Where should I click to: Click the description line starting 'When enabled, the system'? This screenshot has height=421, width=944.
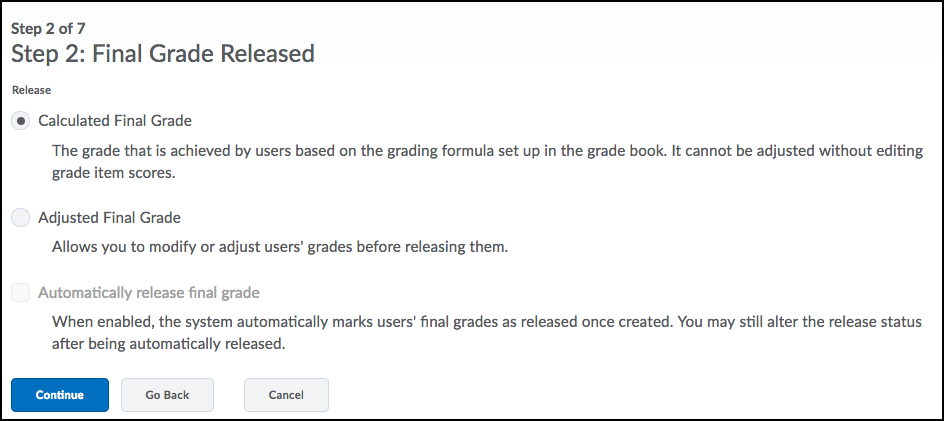coord(486,322)
